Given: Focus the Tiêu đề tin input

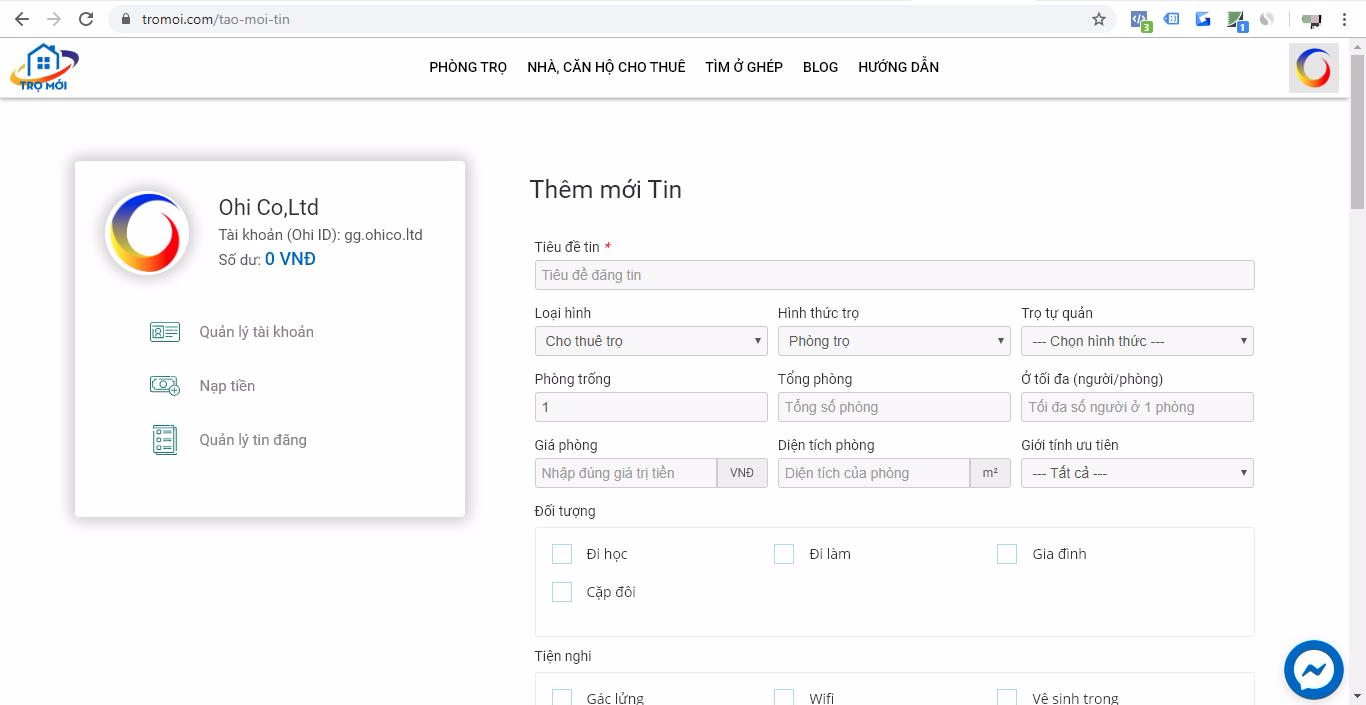Looking at the screenshot, I should (x=894, y=275).
